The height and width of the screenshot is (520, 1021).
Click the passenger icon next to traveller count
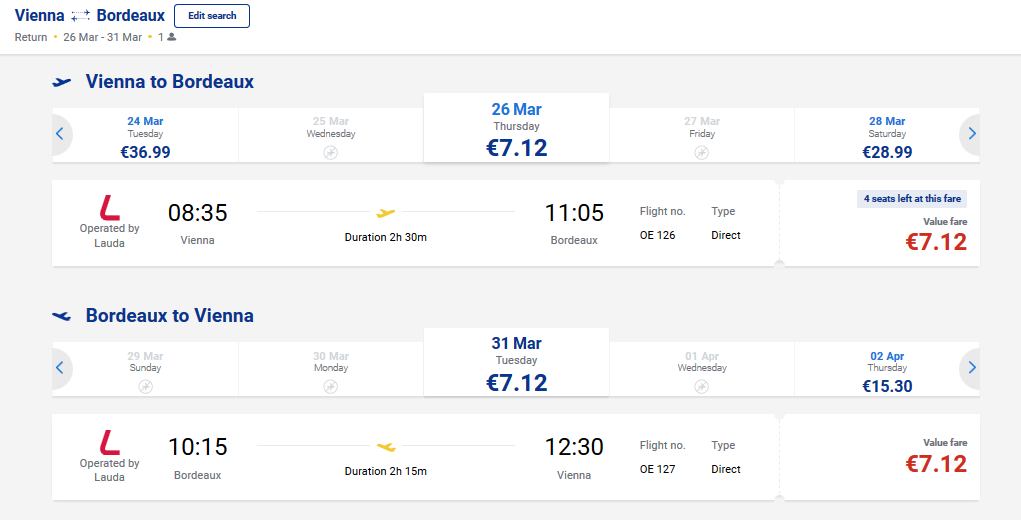(171, 37)
